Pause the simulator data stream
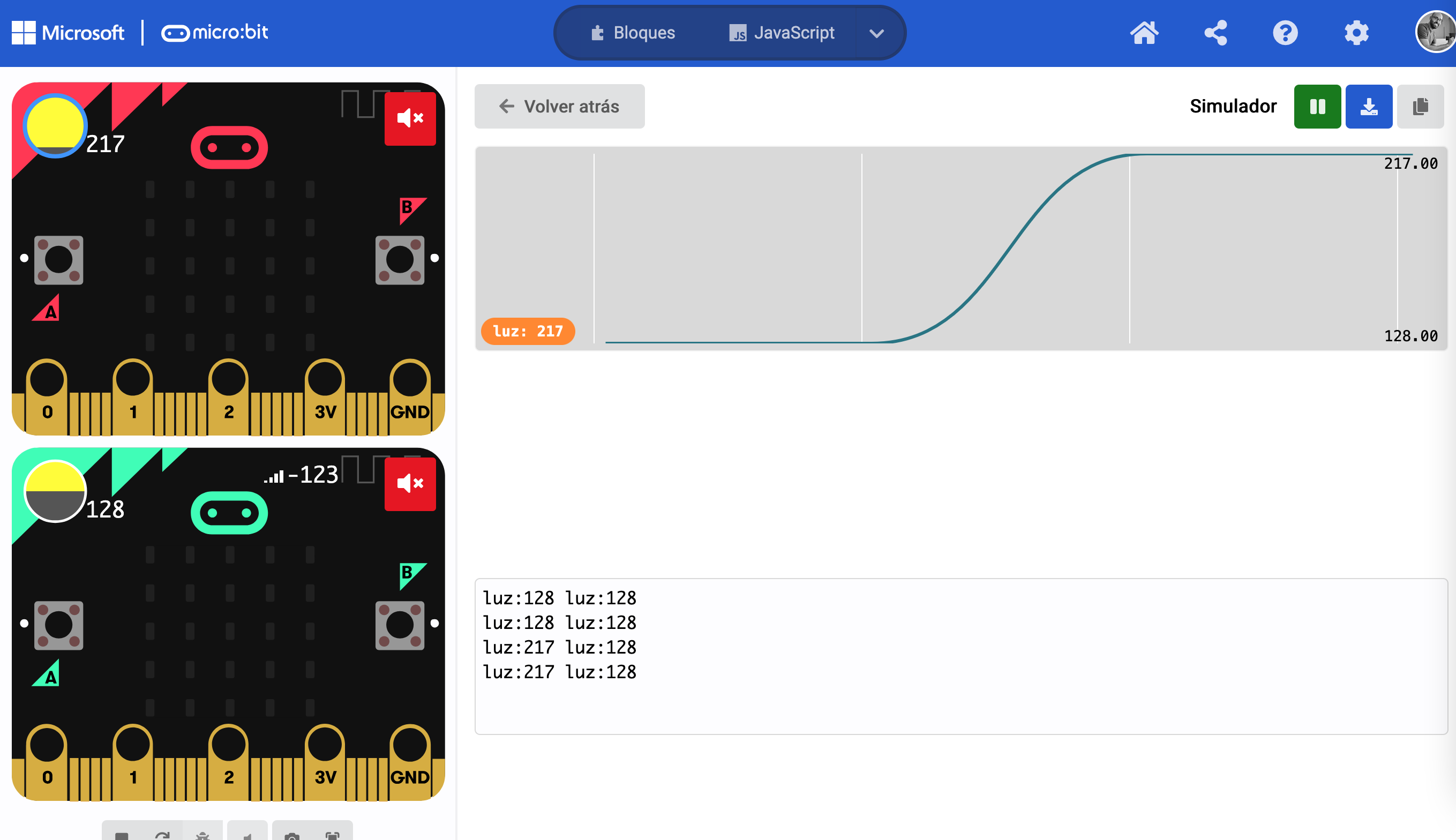Viewport: 1456px width, 840px height. click(x=1317, y=107)
